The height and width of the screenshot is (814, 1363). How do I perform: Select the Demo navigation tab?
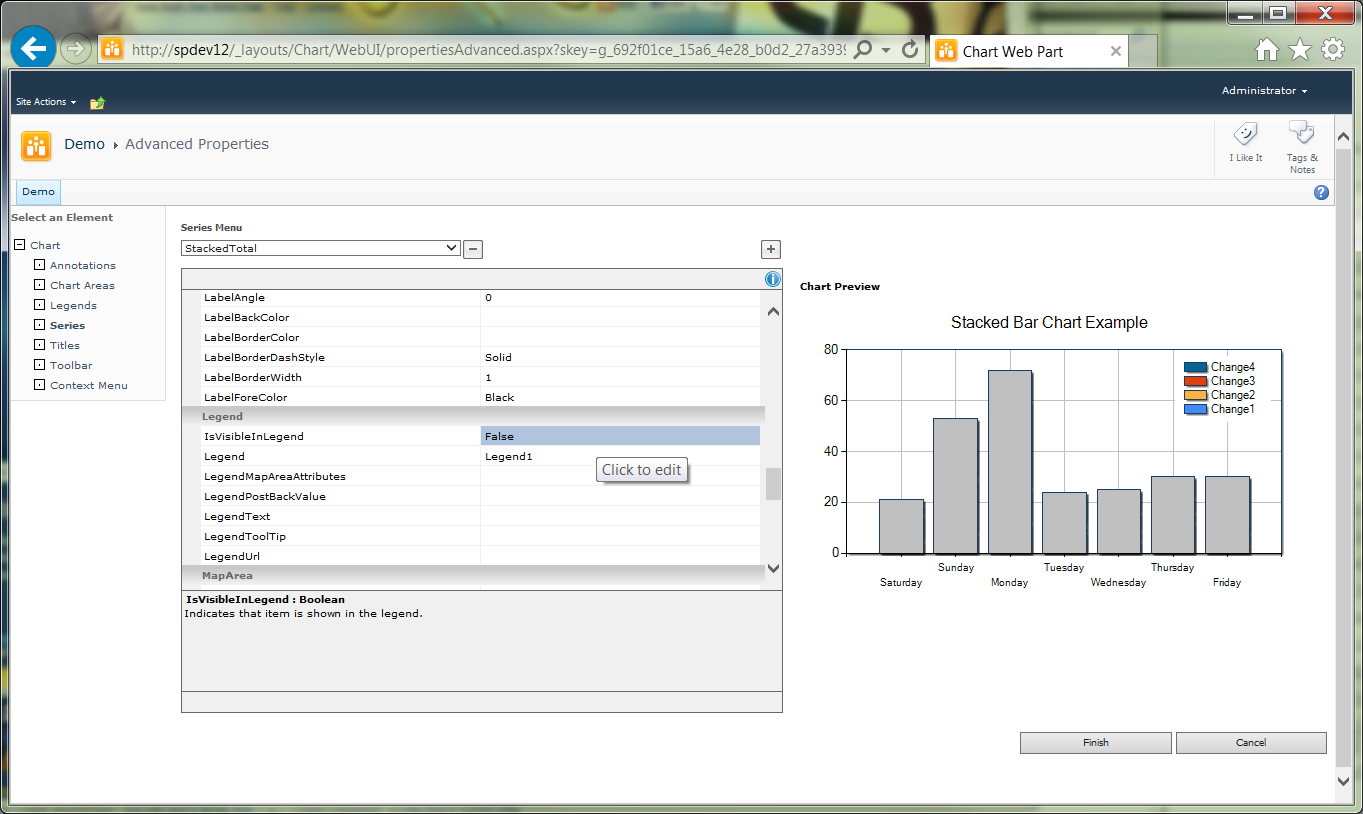(x=39, y=192)
